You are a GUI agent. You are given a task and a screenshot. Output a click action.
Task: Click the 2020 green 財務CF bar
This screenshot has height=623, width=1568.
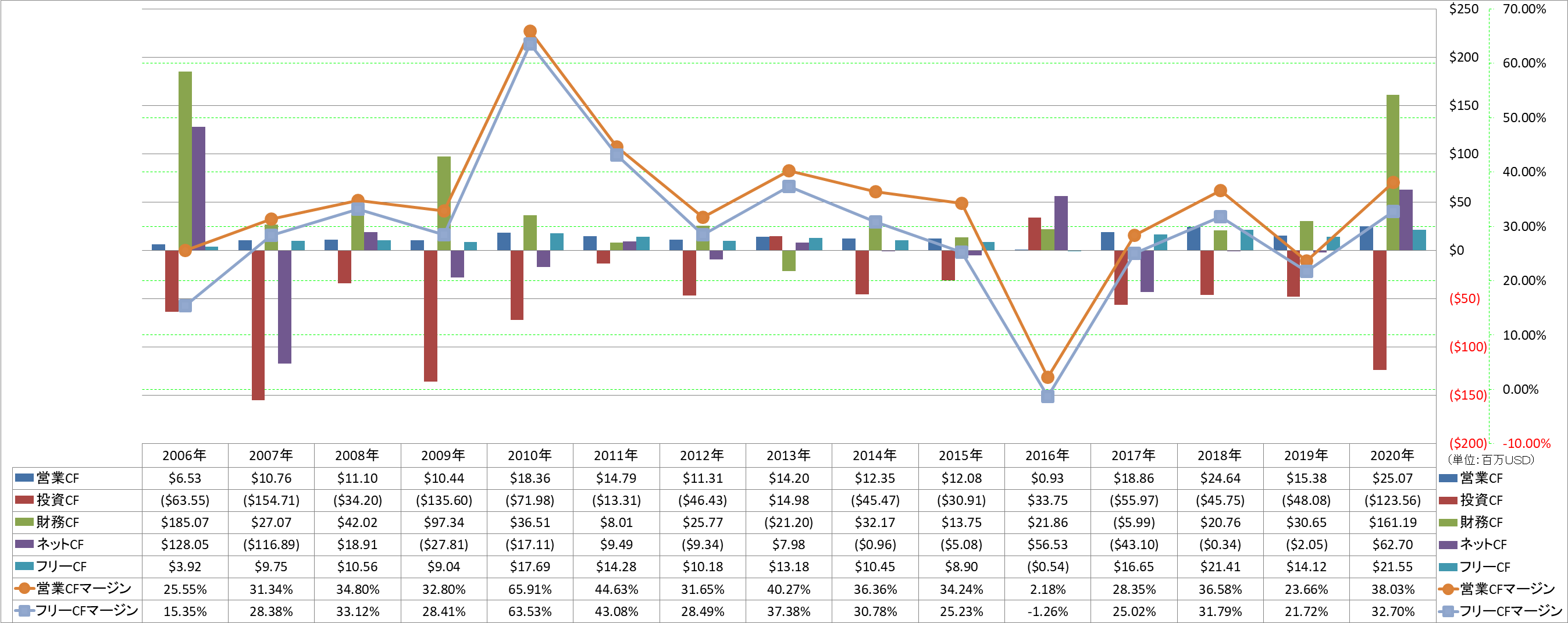1393,172
